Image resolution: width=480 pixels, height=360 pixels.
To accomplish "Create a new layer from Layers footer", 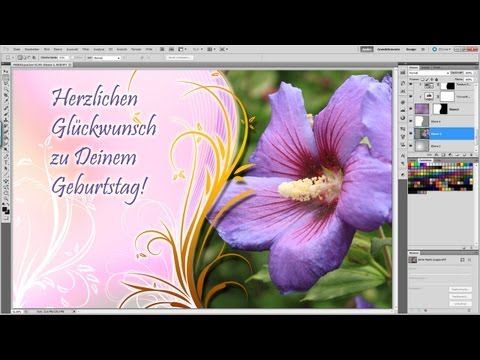I will pos(464,155).
